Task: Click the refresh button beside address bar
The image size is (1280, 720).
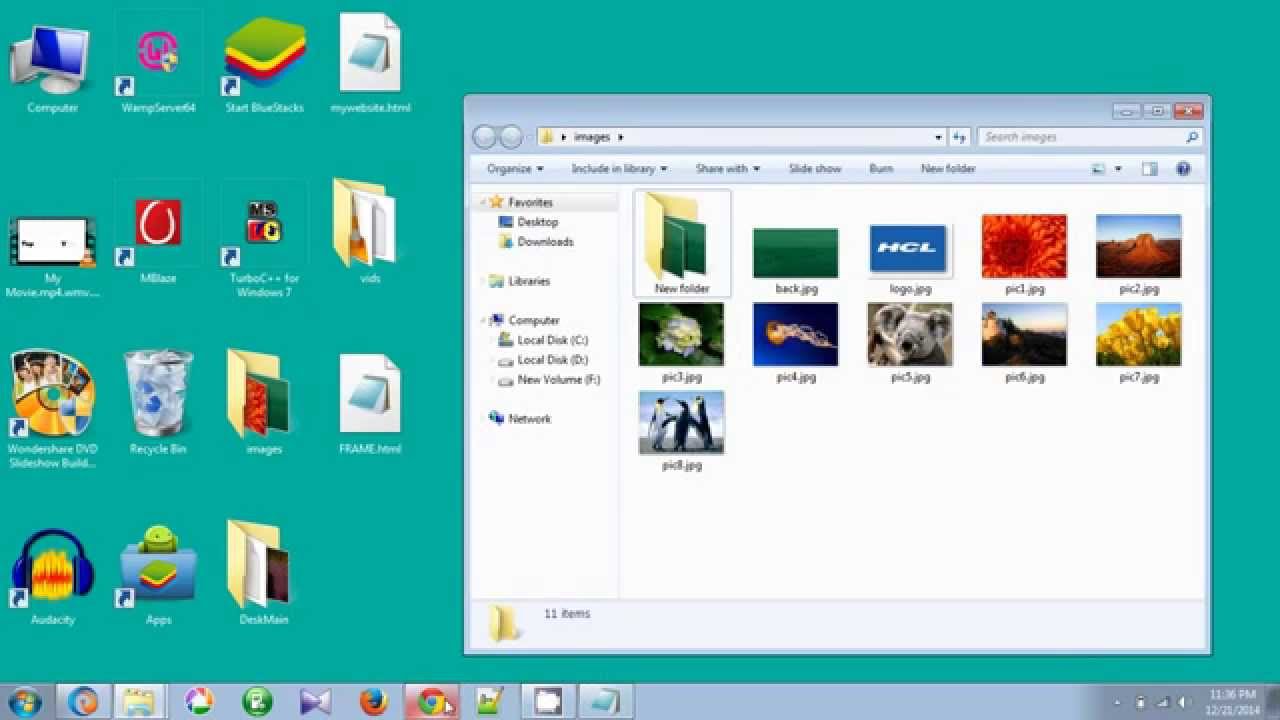Action: point(960,137)
